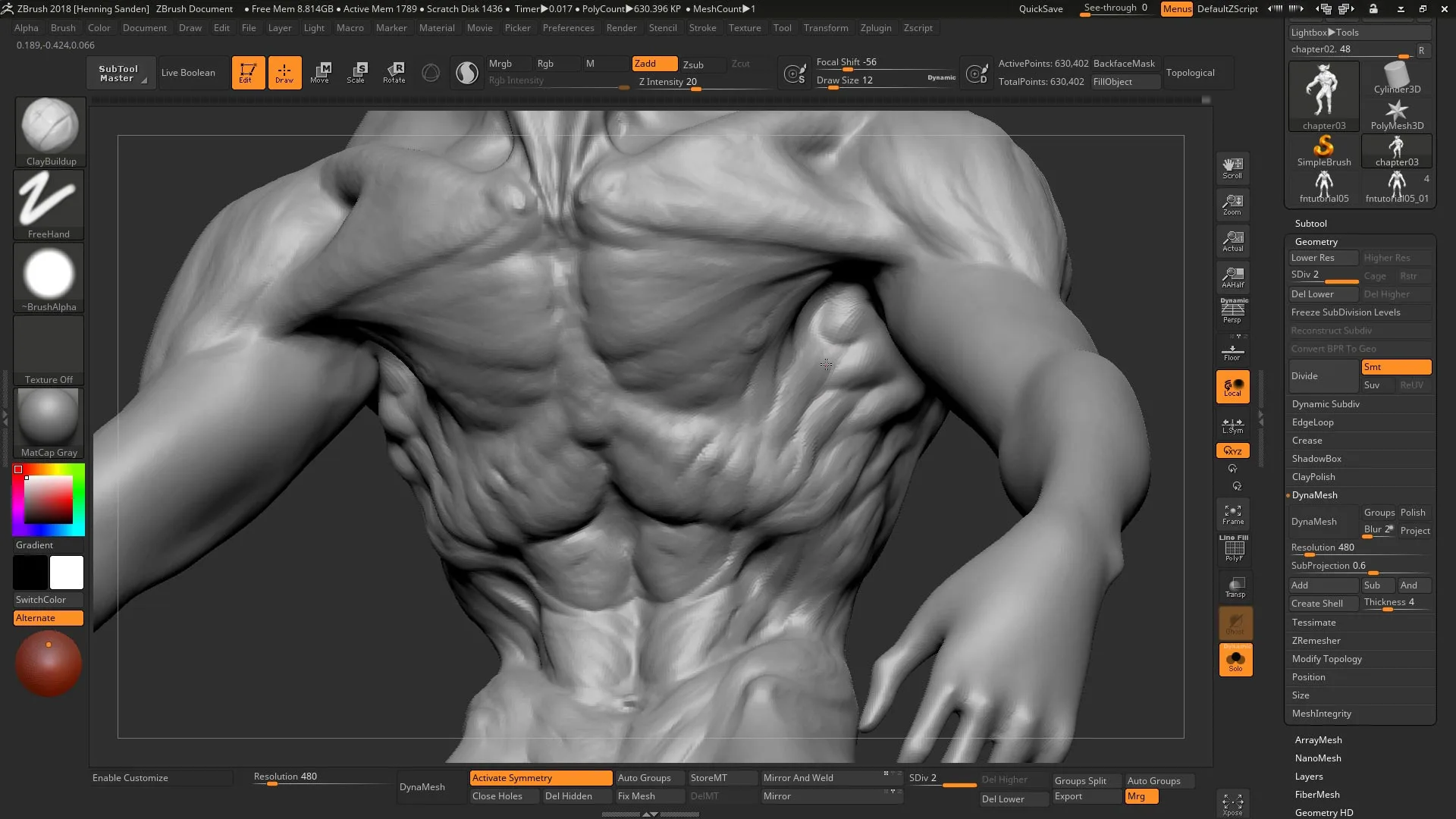Toggle Zadd sculpting mode
1456x819 pixels.
coord(654,64)
